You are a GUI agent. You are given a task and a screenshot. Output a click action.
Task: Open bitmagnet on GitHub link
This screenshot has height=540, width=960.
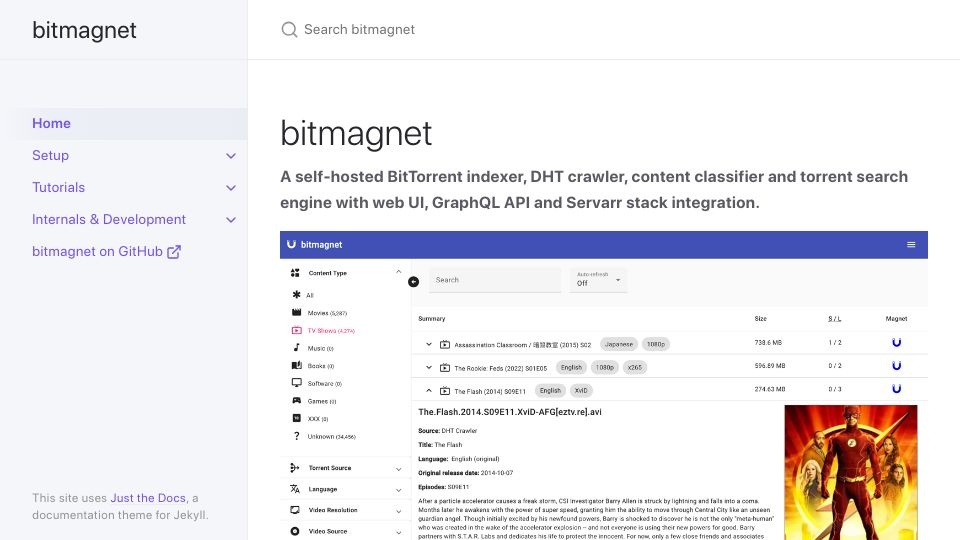[106, 251]
